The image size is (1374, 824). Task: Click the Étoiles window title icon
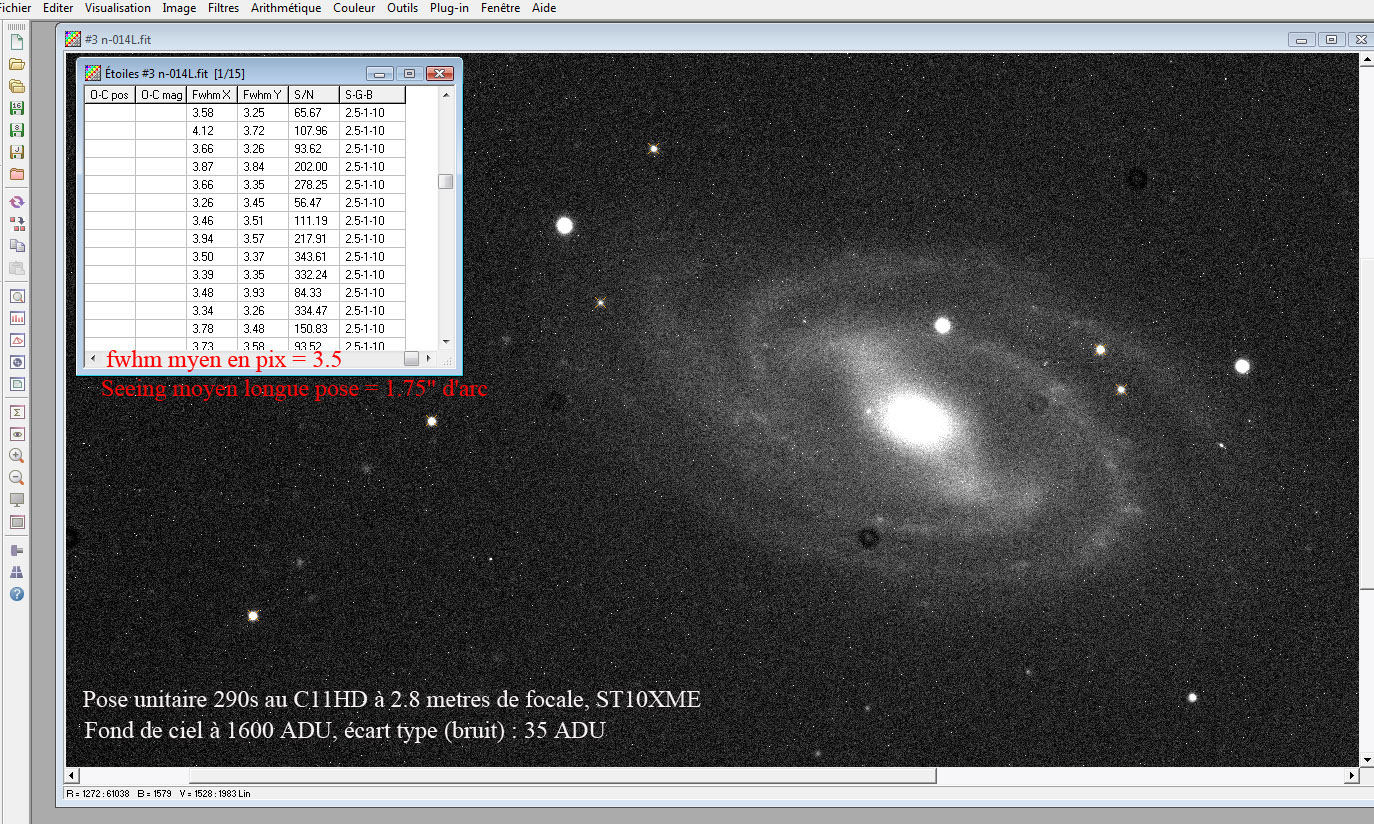pos(93,73)
